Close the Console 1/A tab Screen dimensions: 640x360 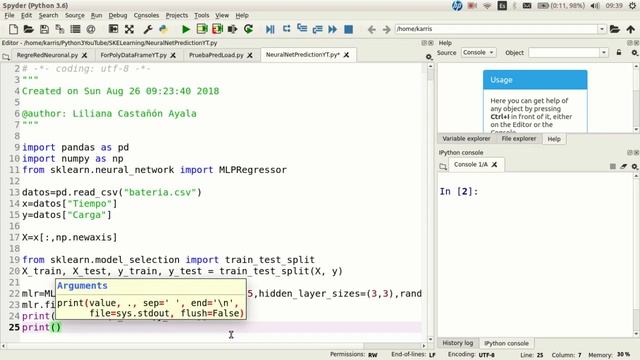pos(494,164)
